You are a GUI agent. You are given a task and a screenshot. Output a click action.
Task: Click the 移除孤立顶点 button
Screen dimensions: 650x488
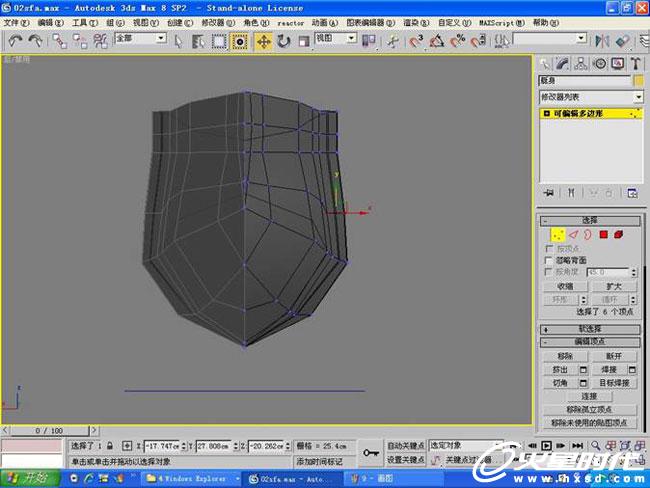(589, 410)
